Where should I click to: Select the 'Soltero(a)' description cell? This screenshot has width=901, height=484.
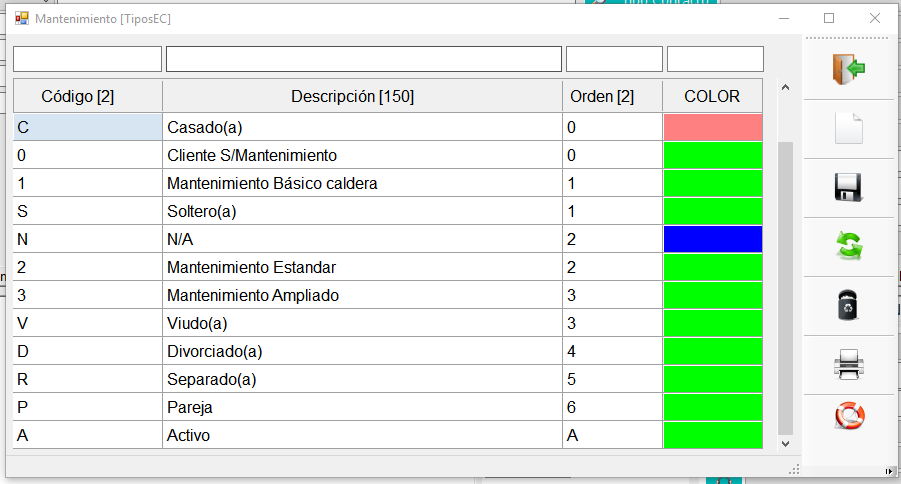point(363,212)
